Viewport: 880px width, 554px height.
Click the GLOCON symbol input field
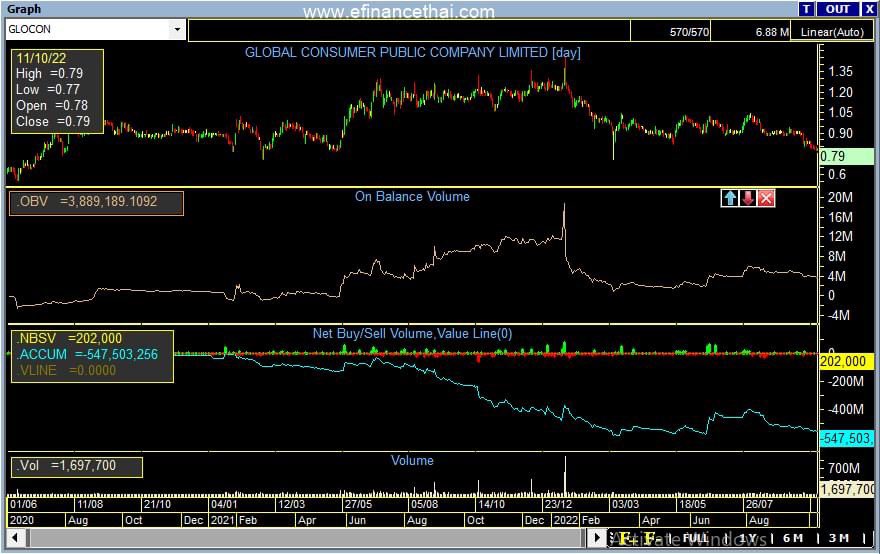[88, 29]
